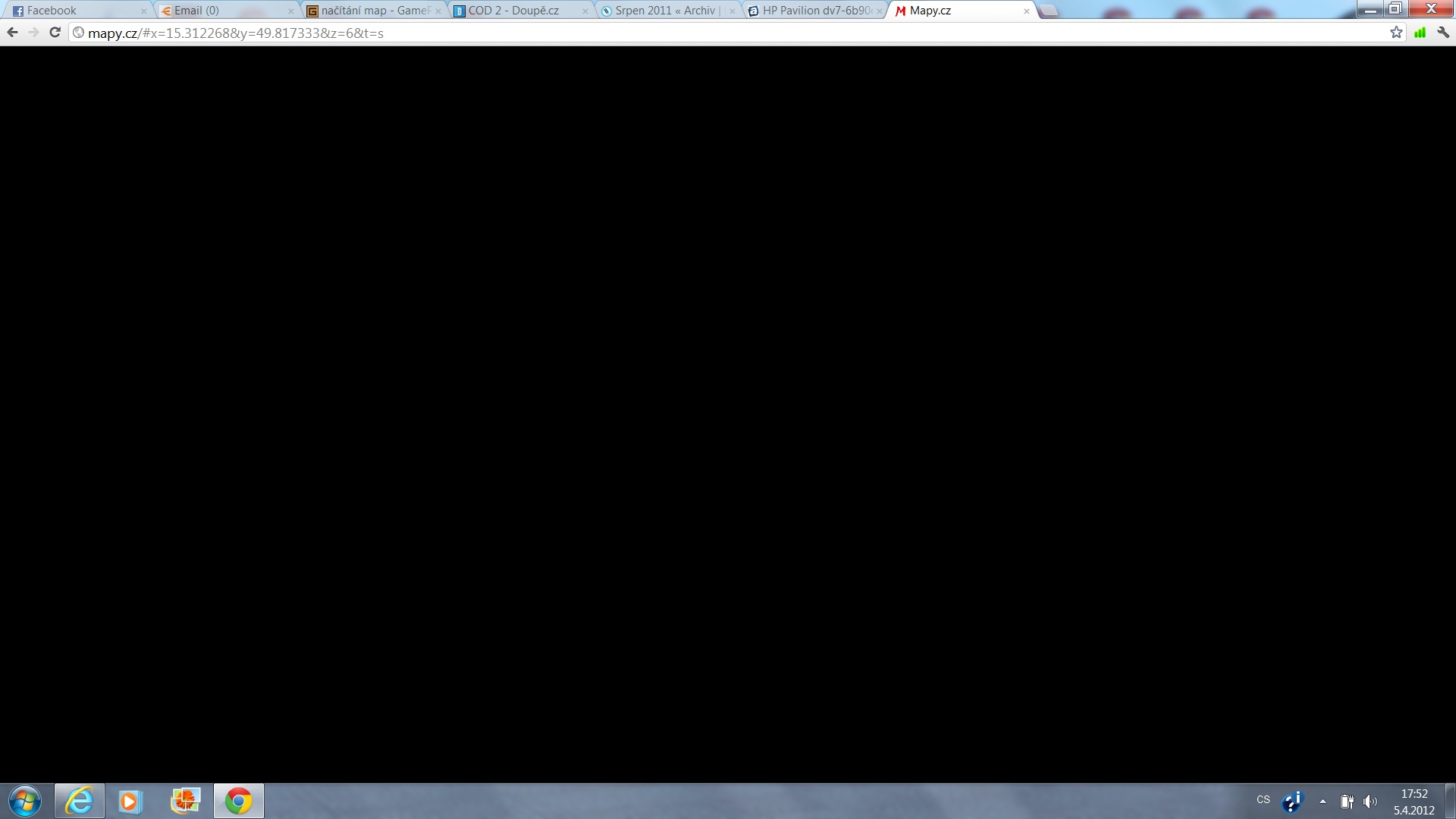The width and height of the screenshot is (1456, 819).
Task: Open a new tab button
Action: pyautogui.click(x=1049, y=11)
